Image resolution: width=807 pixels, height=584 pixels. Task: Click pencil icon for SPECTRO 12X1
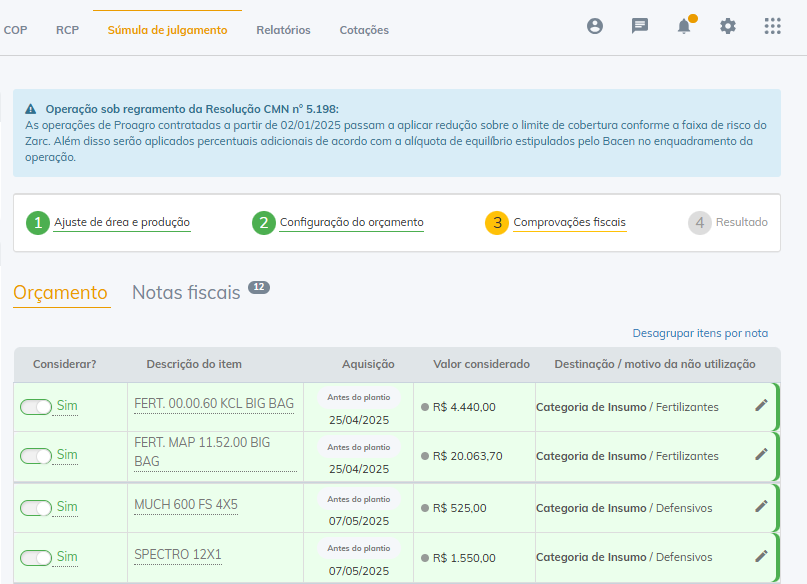tap(761, 556)
